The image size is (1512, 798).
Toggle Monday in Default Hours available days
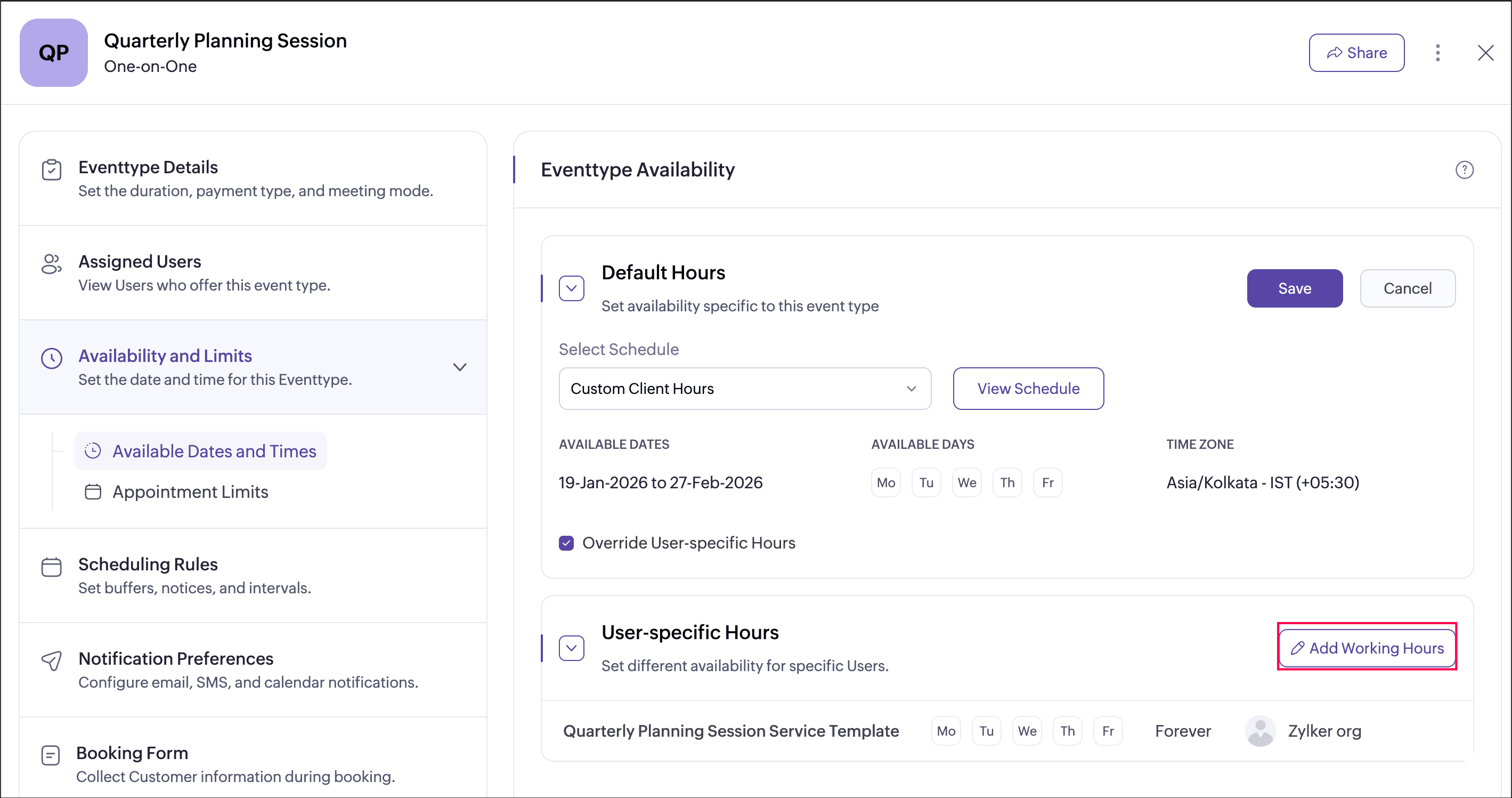[x=885, y=482]
